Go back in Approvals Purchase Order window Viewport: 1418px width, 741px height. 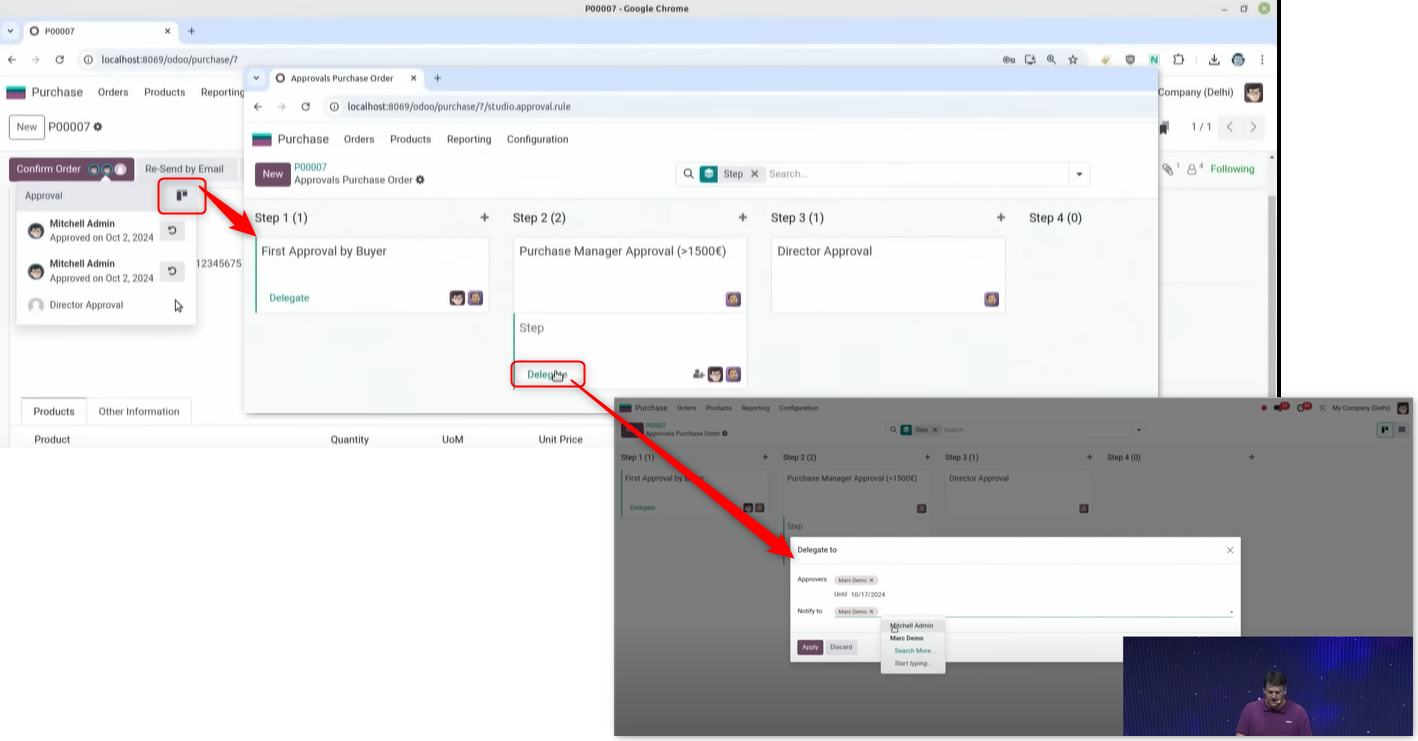(x=258, y=106)
